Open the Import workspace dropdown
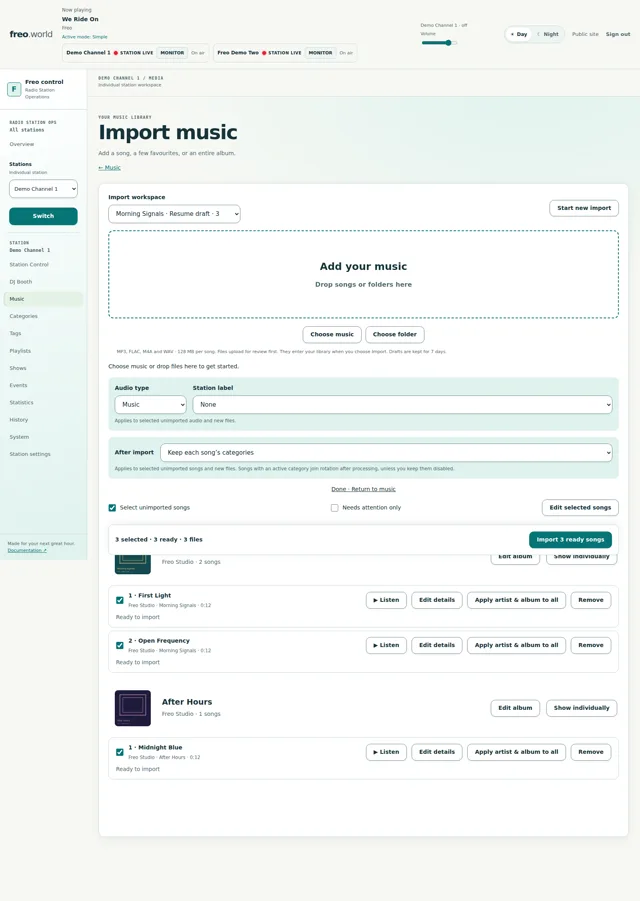 [174, 214]
